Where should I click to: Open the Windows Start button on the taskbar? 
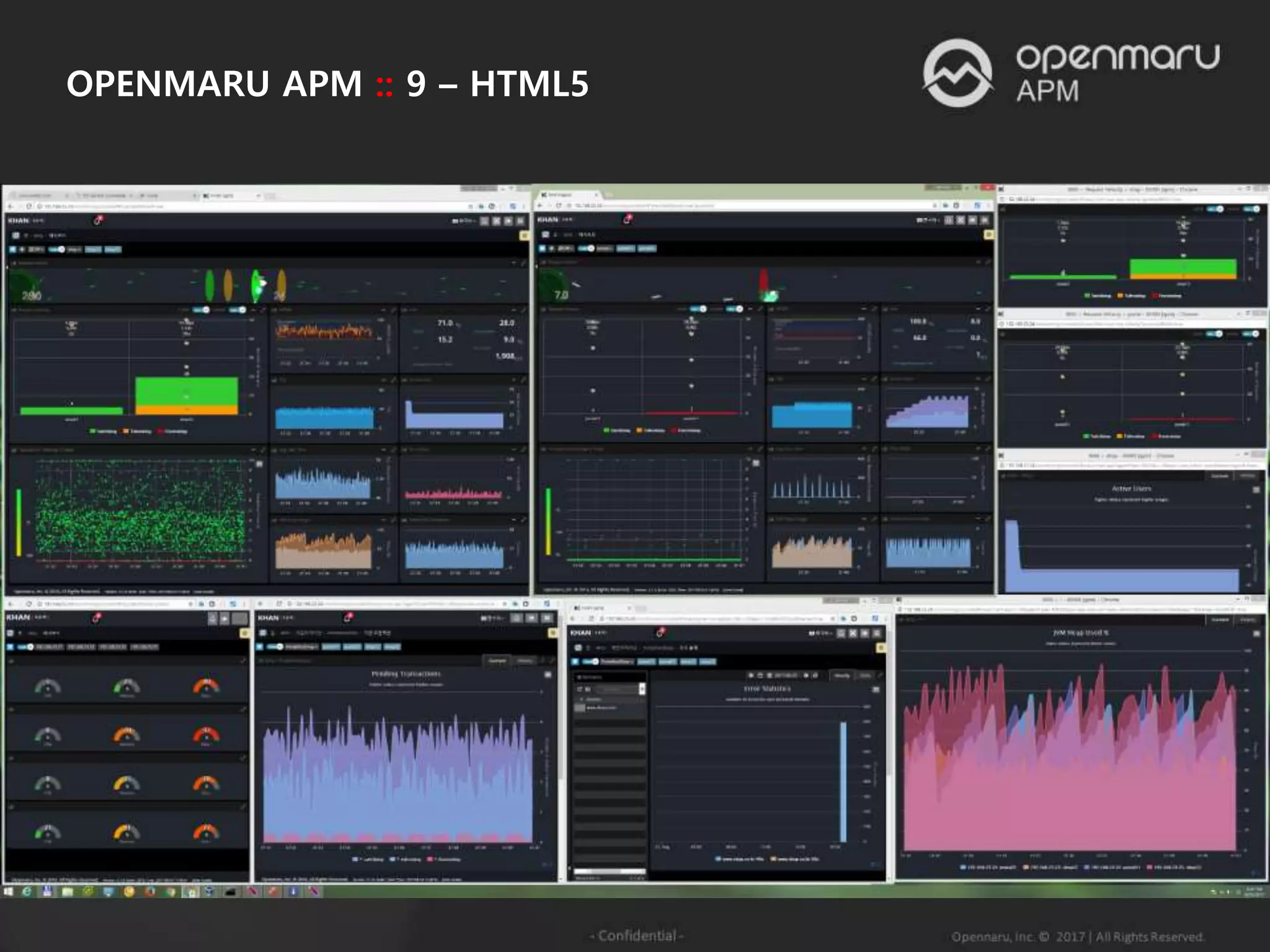8,892
